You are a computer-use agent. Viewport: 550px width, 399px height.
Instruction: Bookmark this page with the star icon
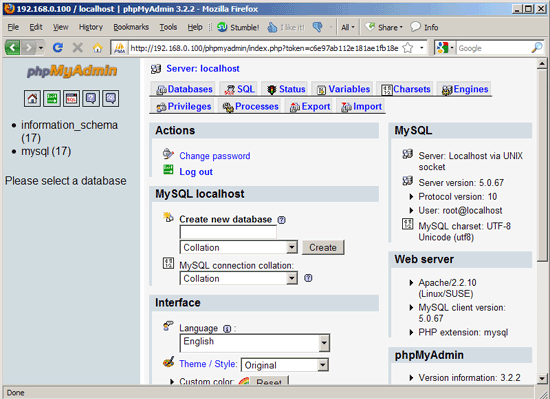(408, 48)
